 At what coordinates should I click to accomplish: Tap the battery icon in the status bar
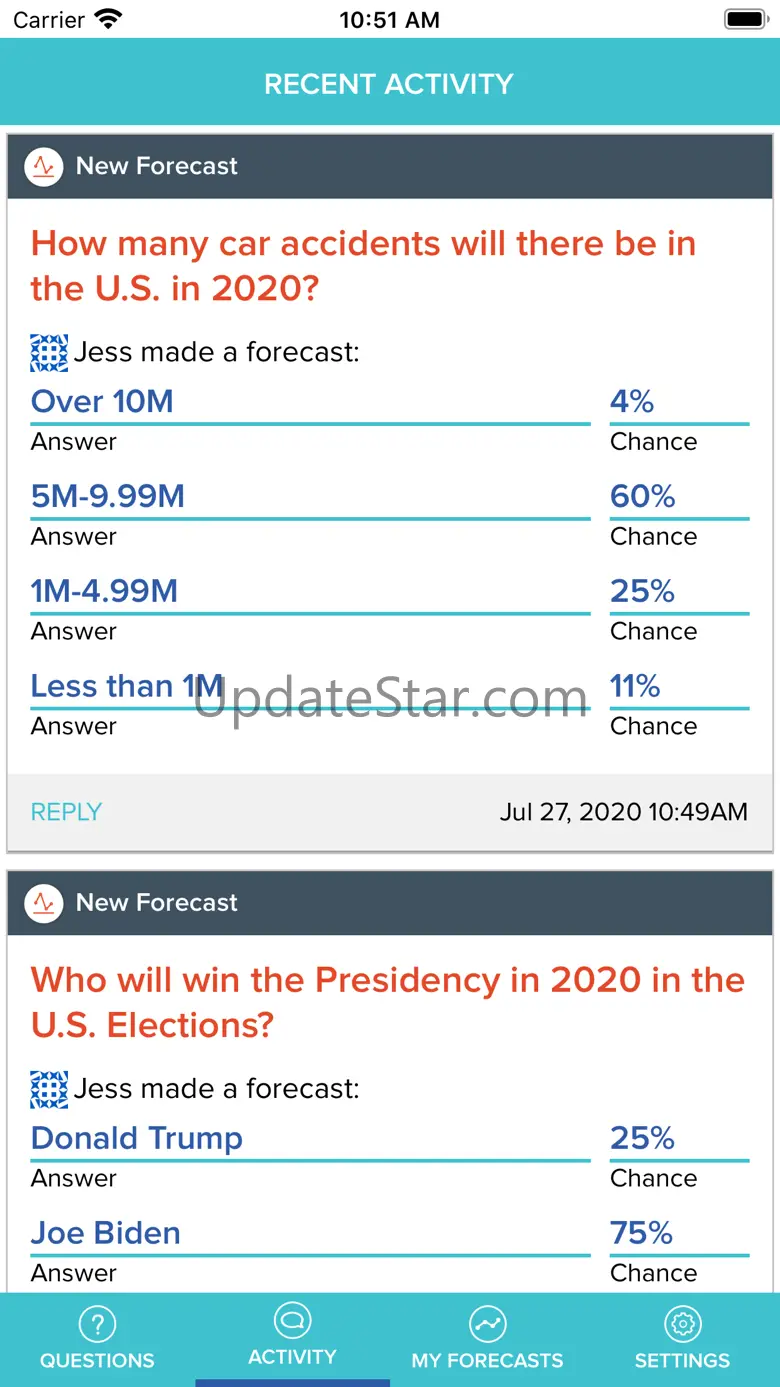pyautogui.click(x=745, y=19)
